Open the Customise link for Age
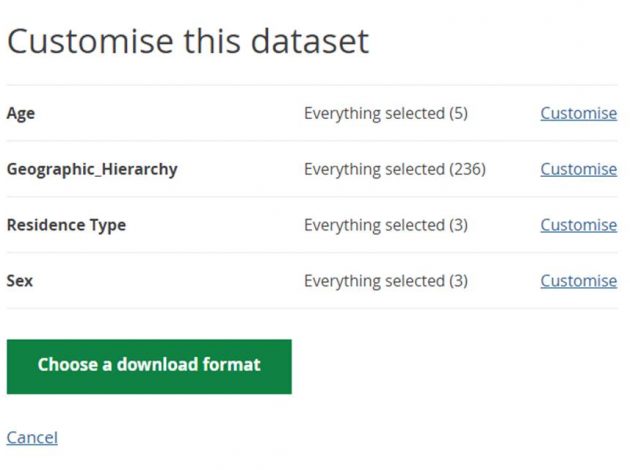This screenshot has width=630, height=470. pyautogui.click(x=579, y=113)
